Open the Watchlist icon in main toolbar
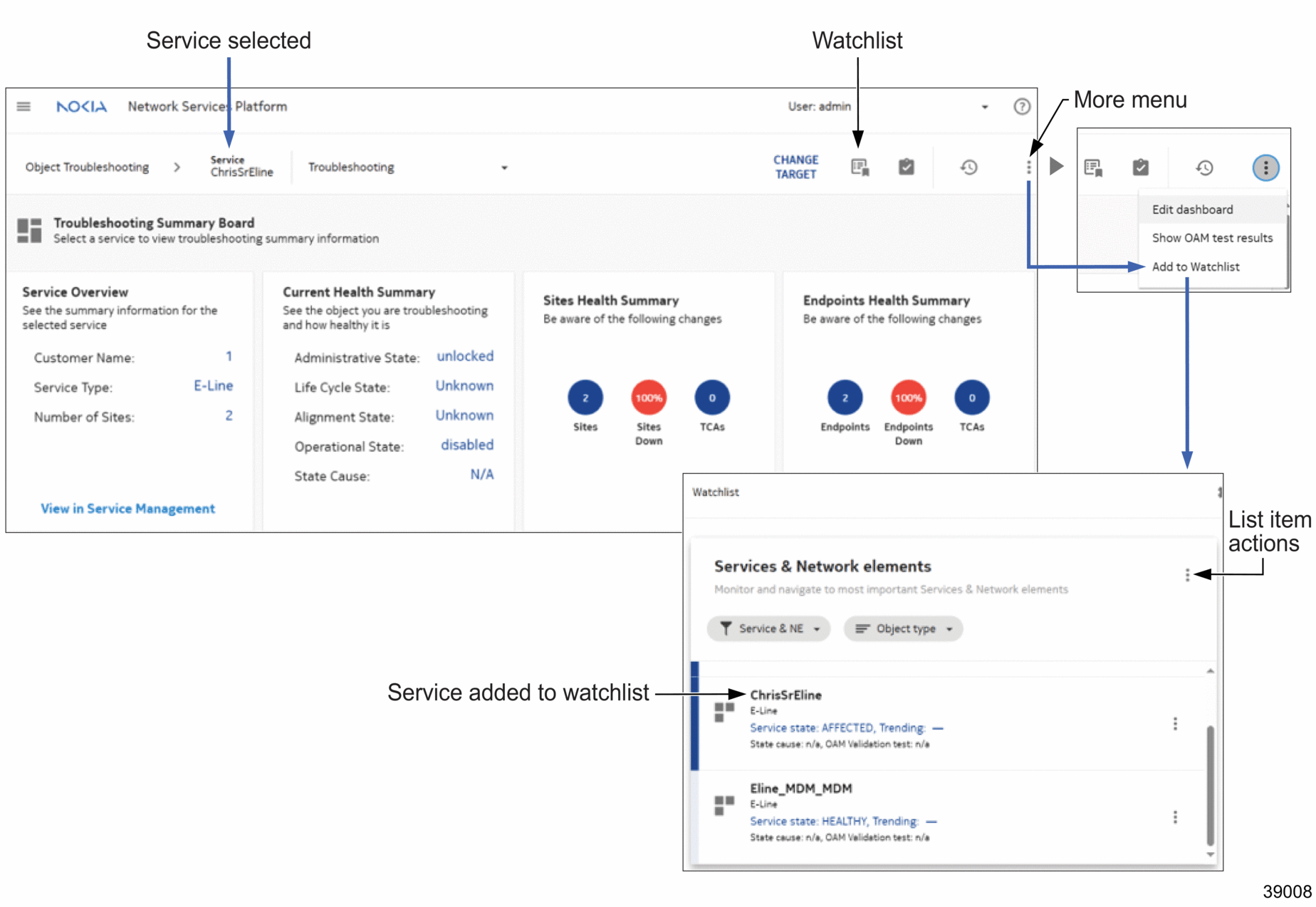 860,167
